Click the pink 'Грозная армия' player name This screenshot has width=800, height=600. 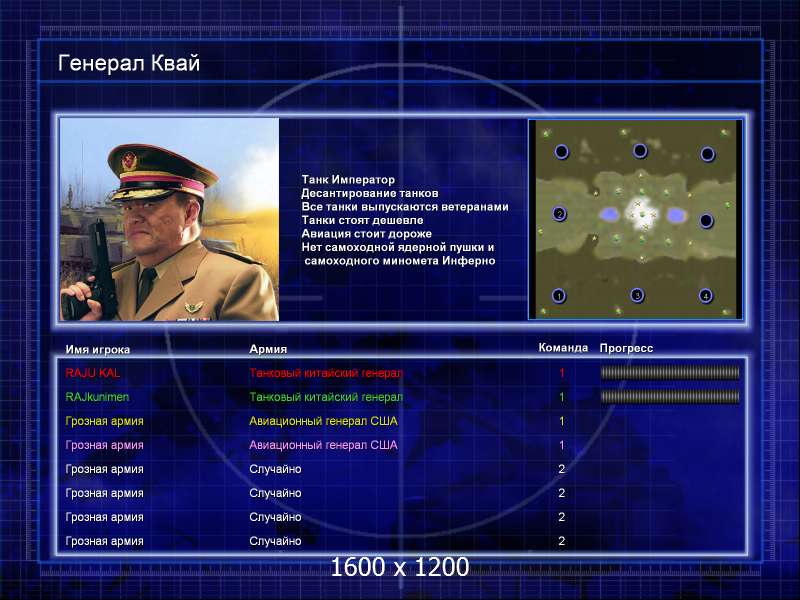(x=104, y=445)
